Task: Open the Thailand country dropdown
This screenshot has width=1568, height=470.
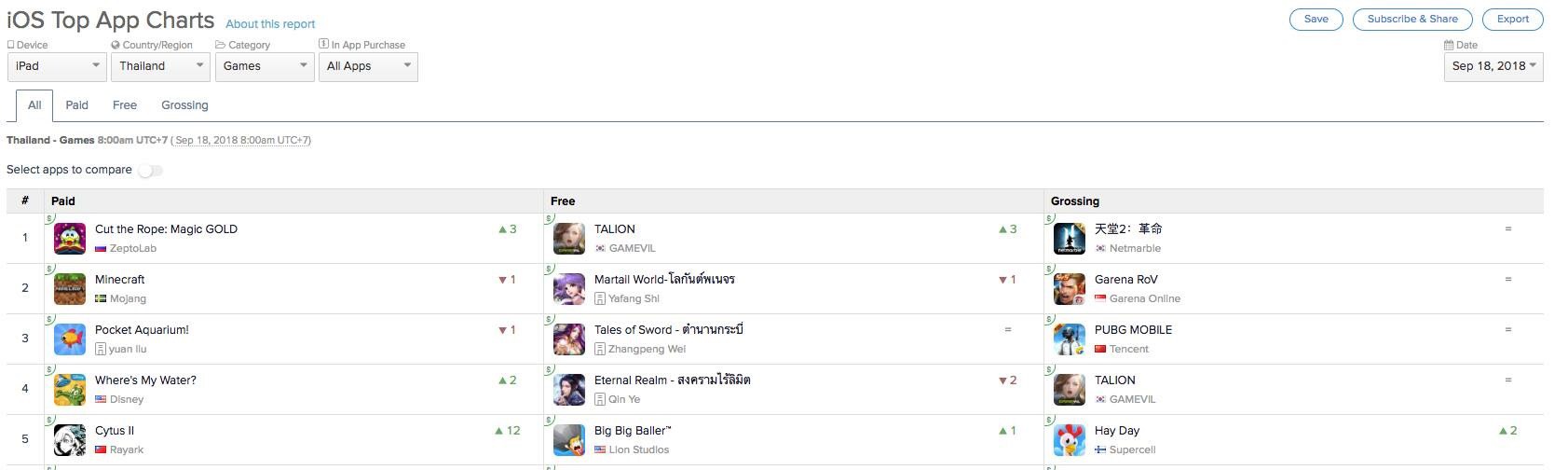Action: (x=160, y=66)
